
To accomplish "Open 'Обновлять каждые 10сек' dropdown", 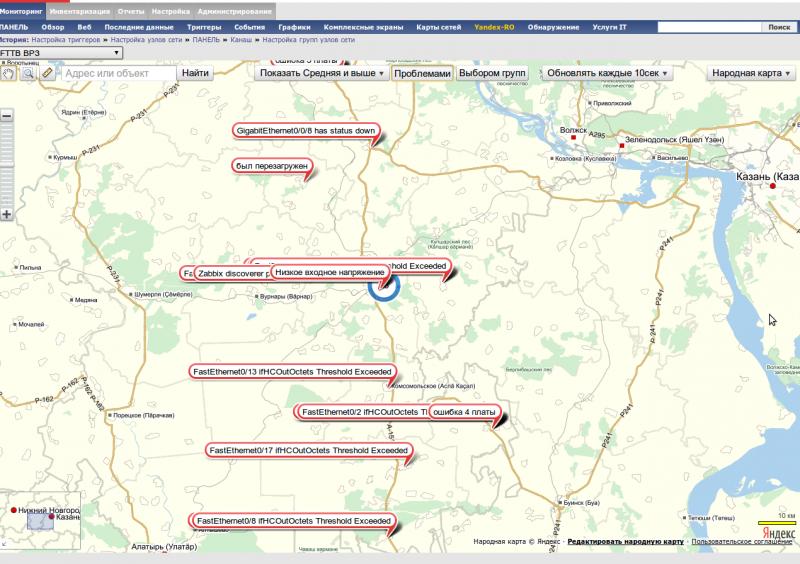I will click(x=607, y=73).
